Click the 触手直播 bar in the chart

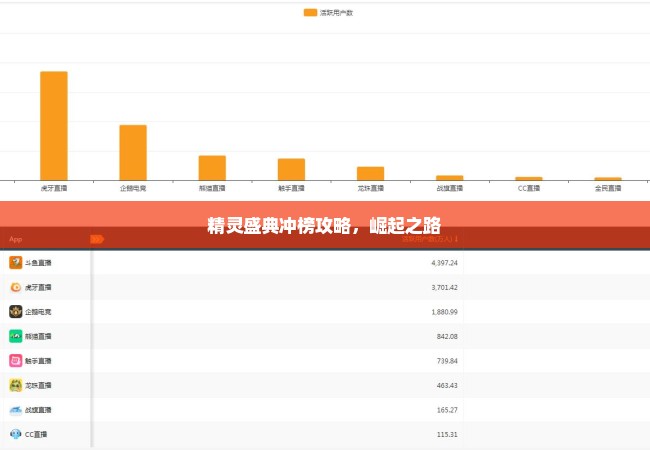click(291, 169)
